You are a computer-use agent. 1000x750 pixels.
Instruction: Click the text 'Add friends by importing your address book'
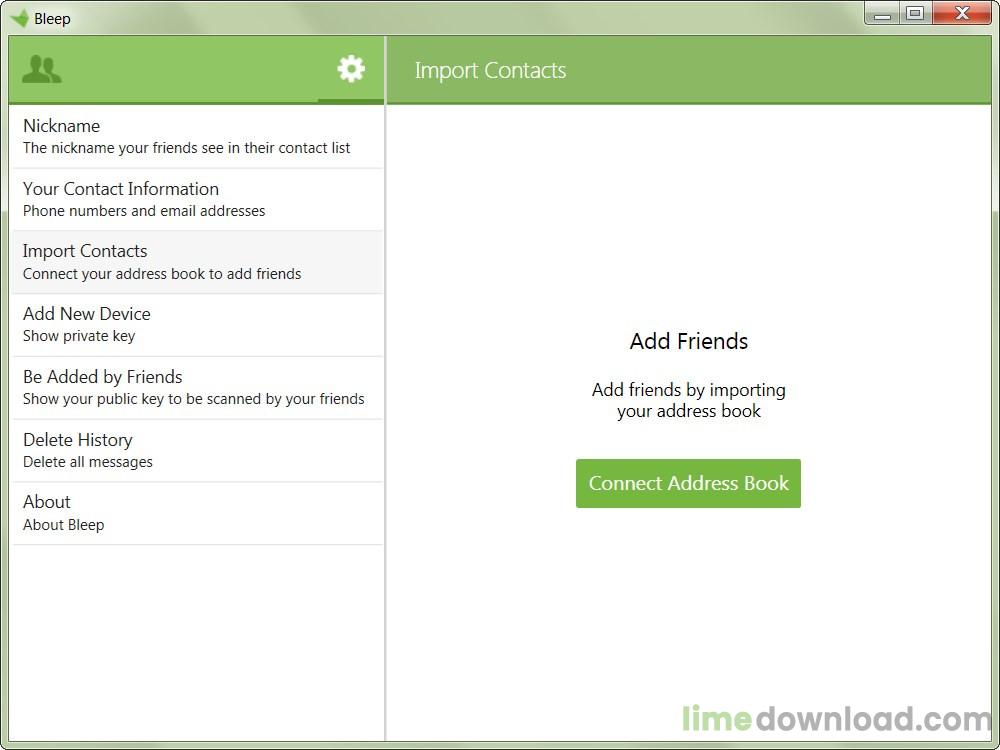(688, 401)
